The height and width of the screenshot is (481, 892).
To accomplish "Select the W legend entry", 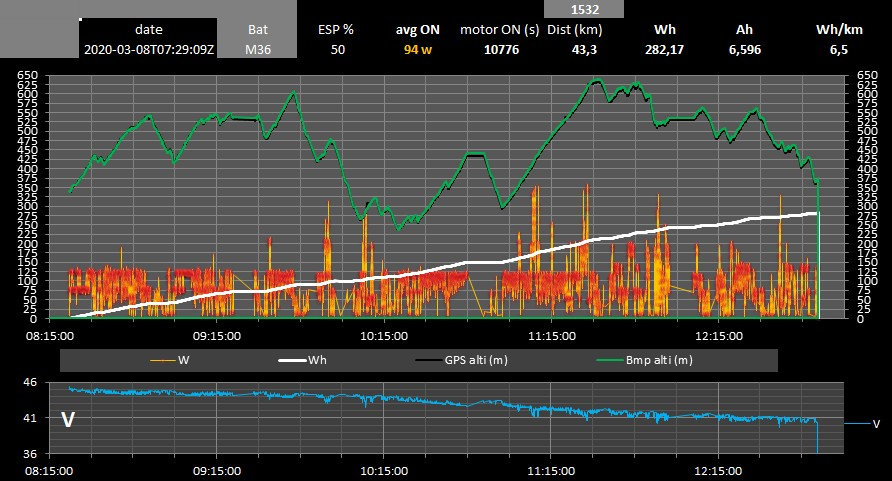I will tap(170, 360).
